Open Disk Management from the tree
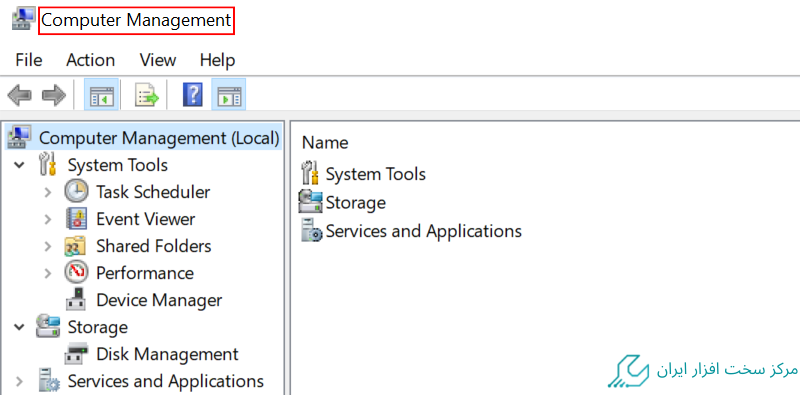Viewport: 800px width, 395px height. [167, 354]
